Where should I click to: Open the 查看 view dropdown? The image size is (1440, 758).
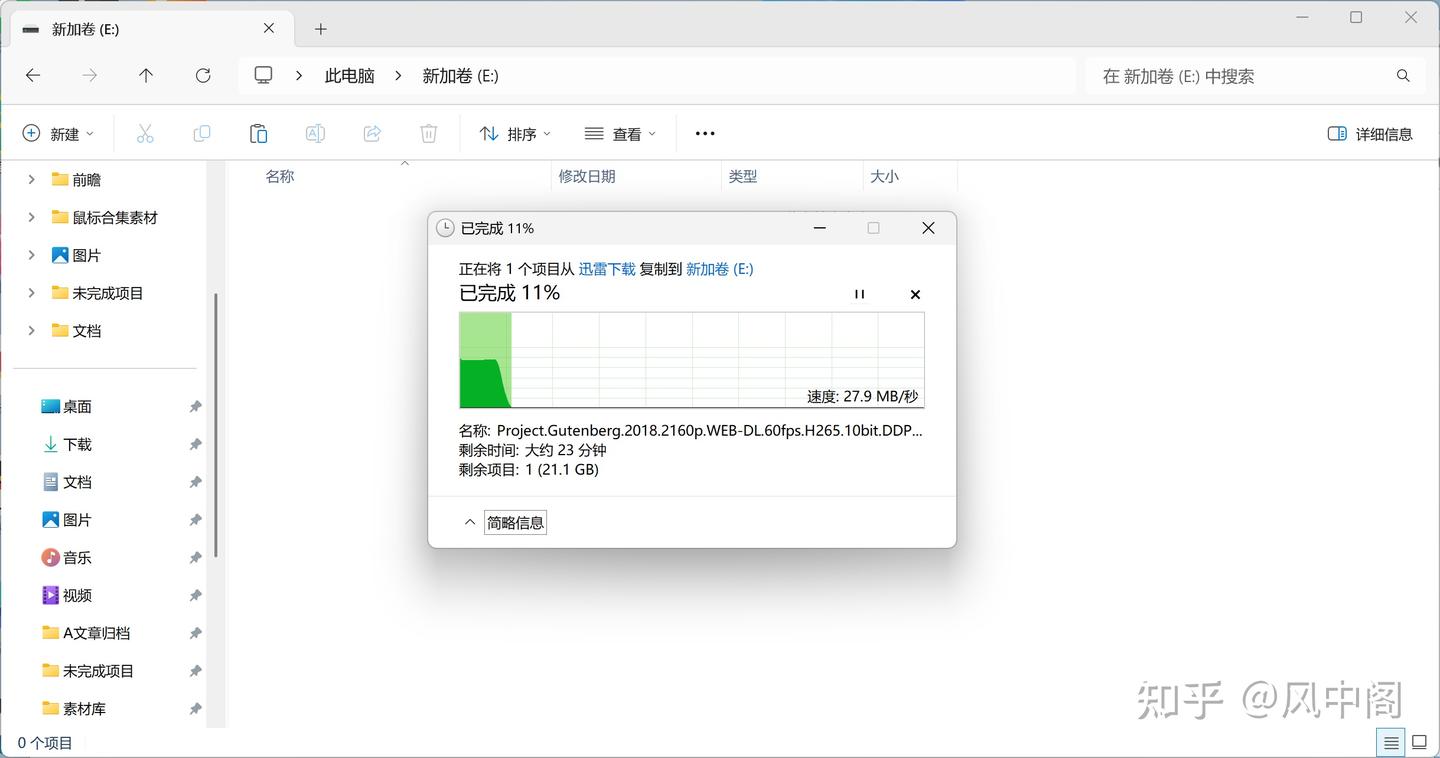point(620,134)
